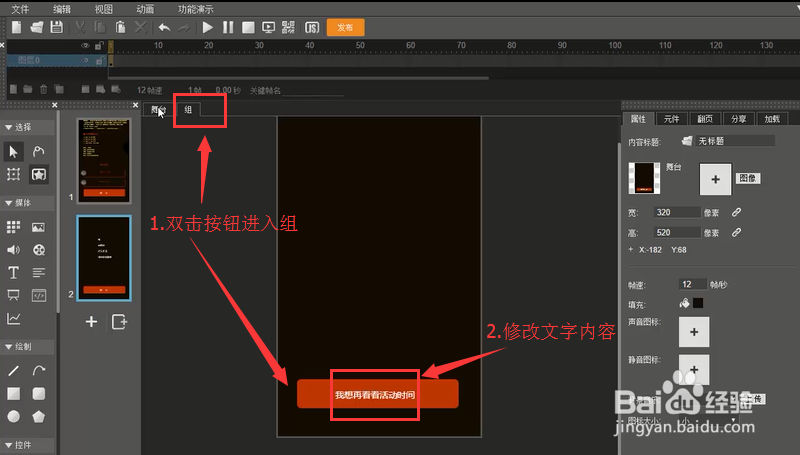
Task: Open the 编辑 menu
Action: [62, 9]
